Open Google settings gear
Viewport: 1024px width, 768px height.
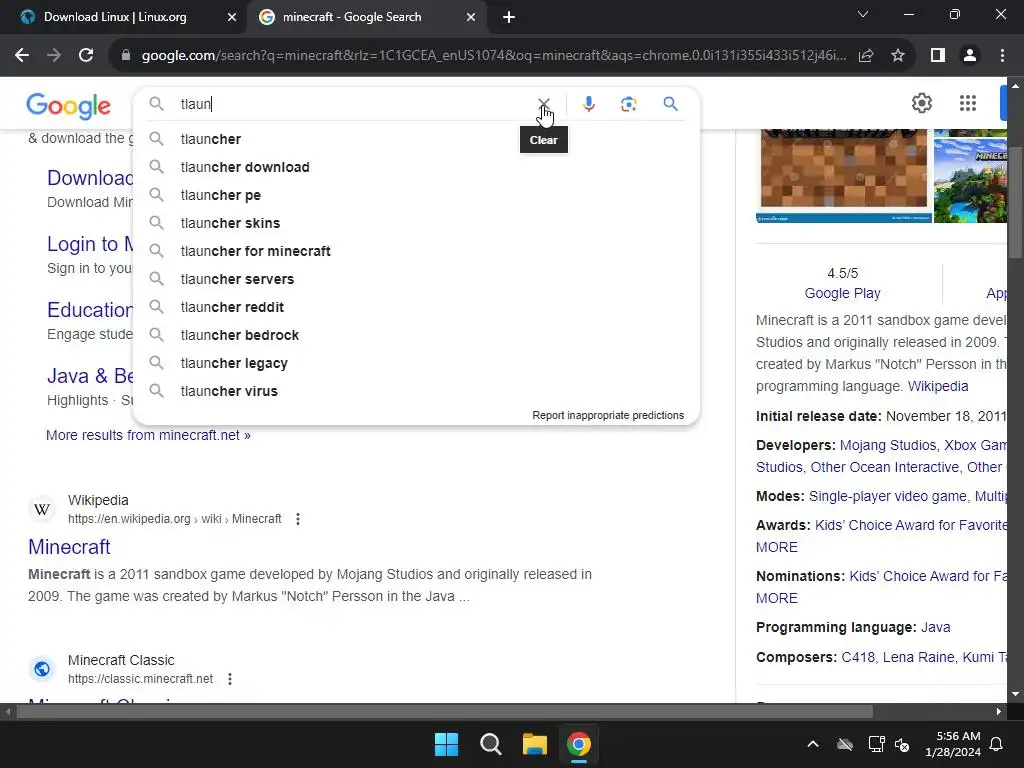point(921,103)
